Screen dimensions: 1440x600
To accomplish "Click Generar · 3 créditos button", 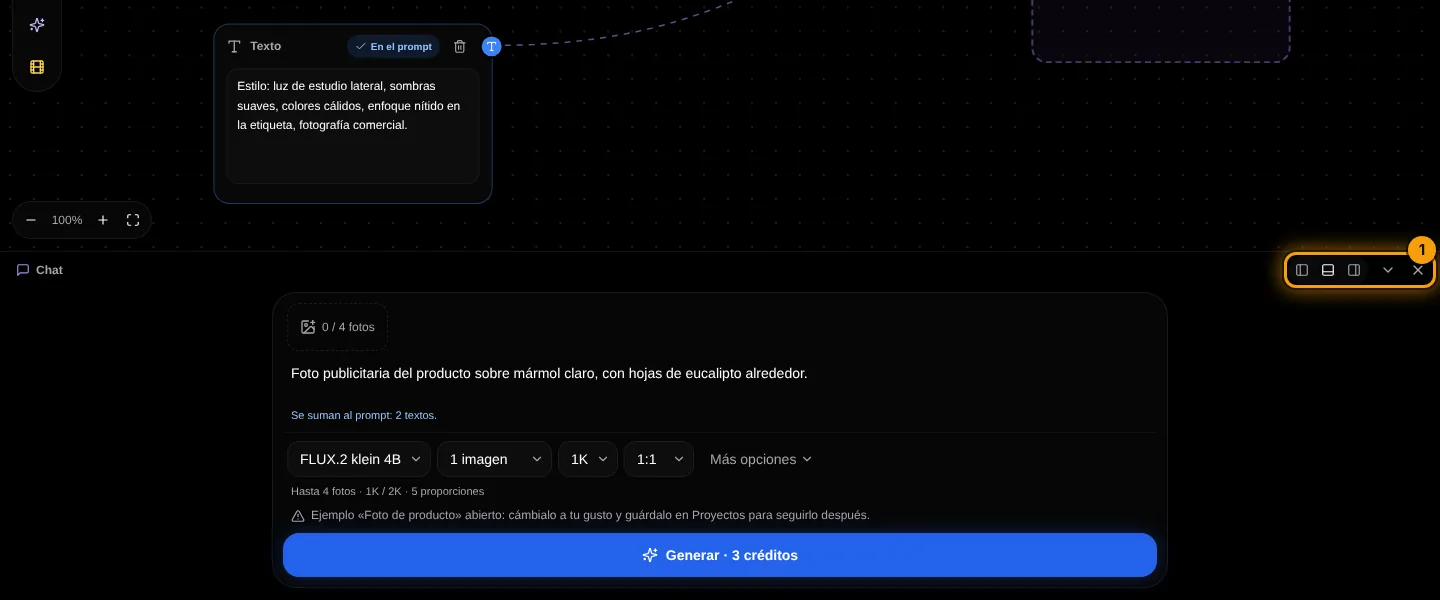I will point(720,555).
